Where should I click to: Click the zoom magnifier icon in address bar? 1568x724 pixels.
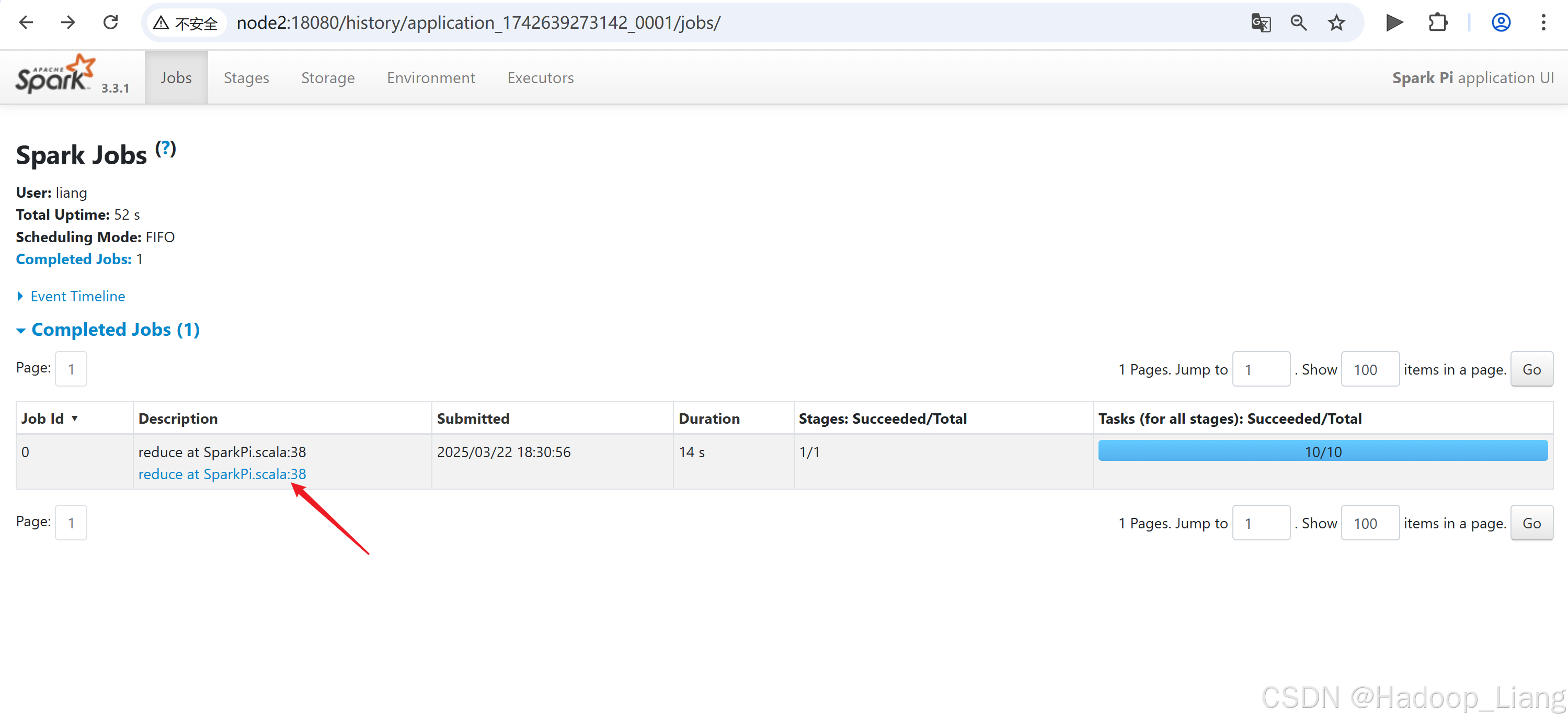point(1298,23)
